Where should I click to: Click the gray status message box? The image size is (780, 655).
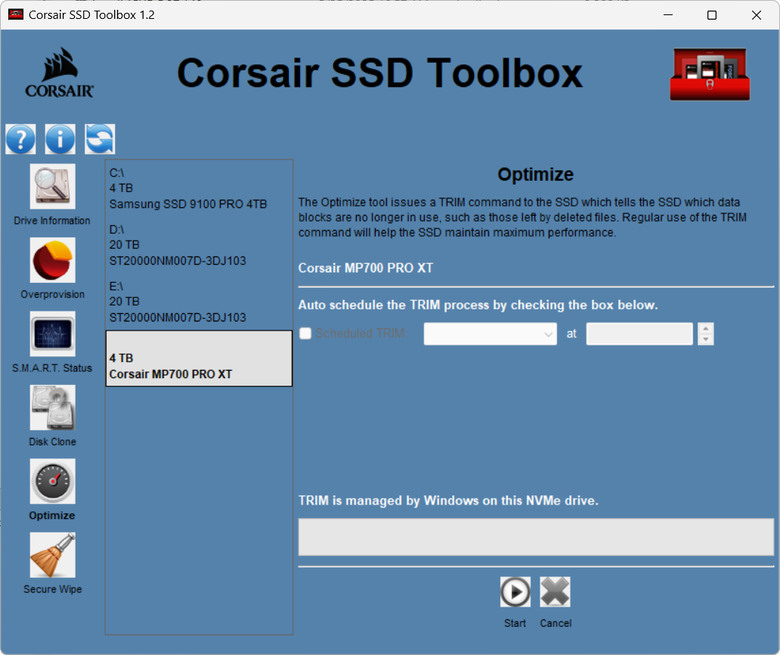[536, 537]
